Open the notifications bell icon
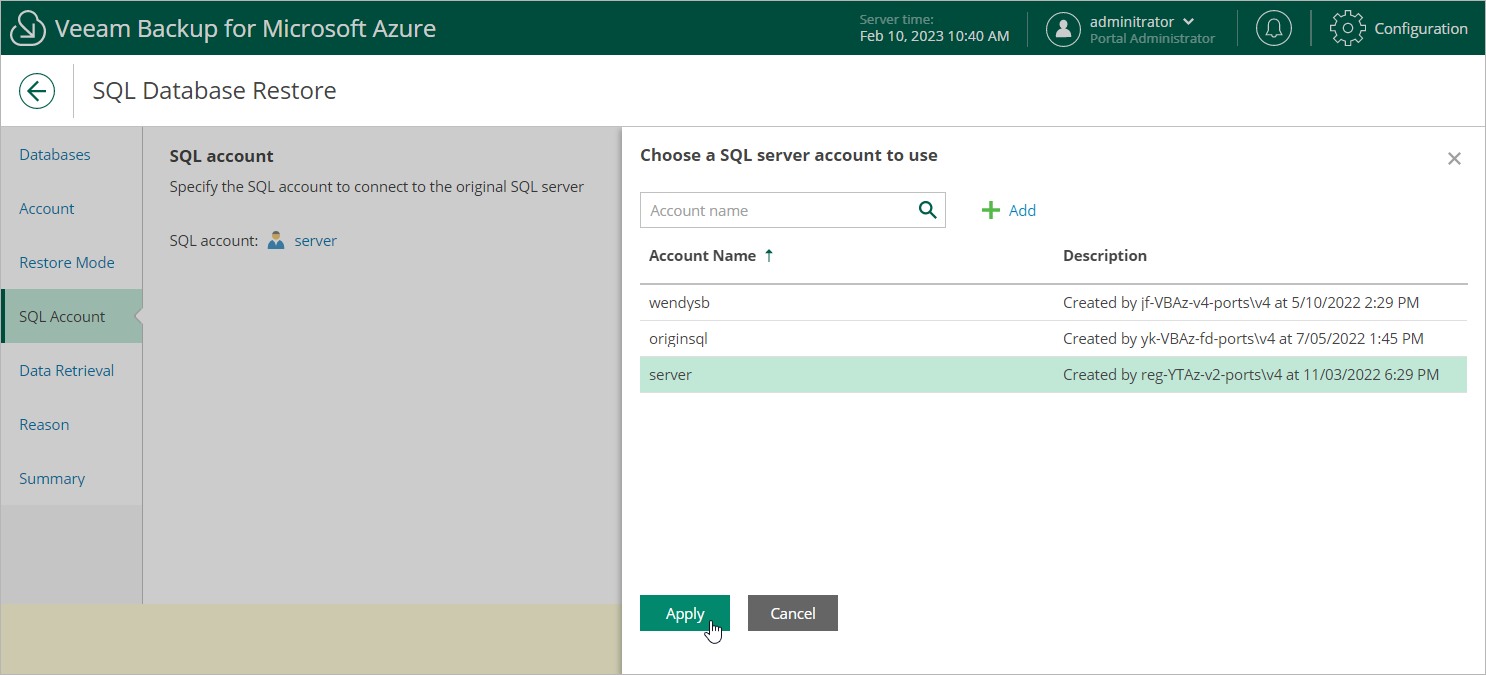Screen dimensions: 1486x675 click(x=1273, y=28)
